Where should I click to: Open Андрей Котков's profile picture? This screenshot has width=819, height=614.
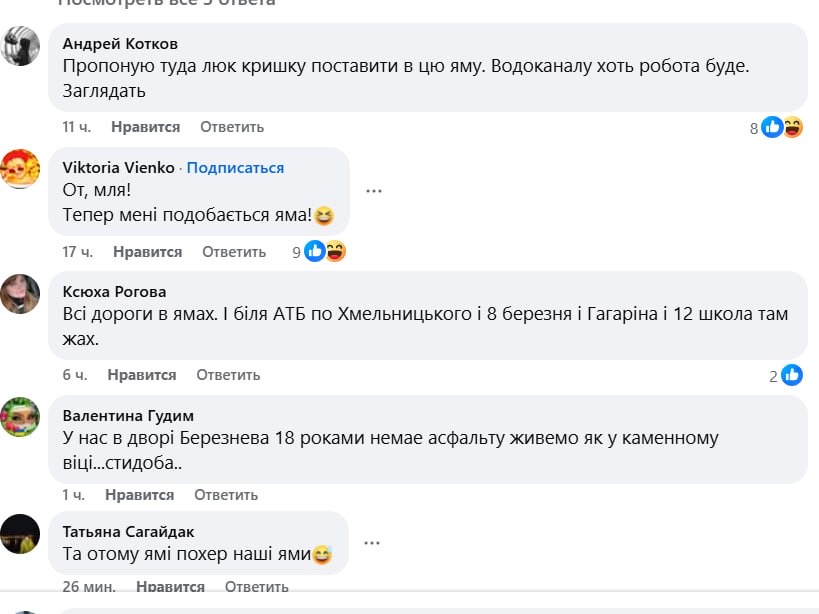(x=21, y=47)
